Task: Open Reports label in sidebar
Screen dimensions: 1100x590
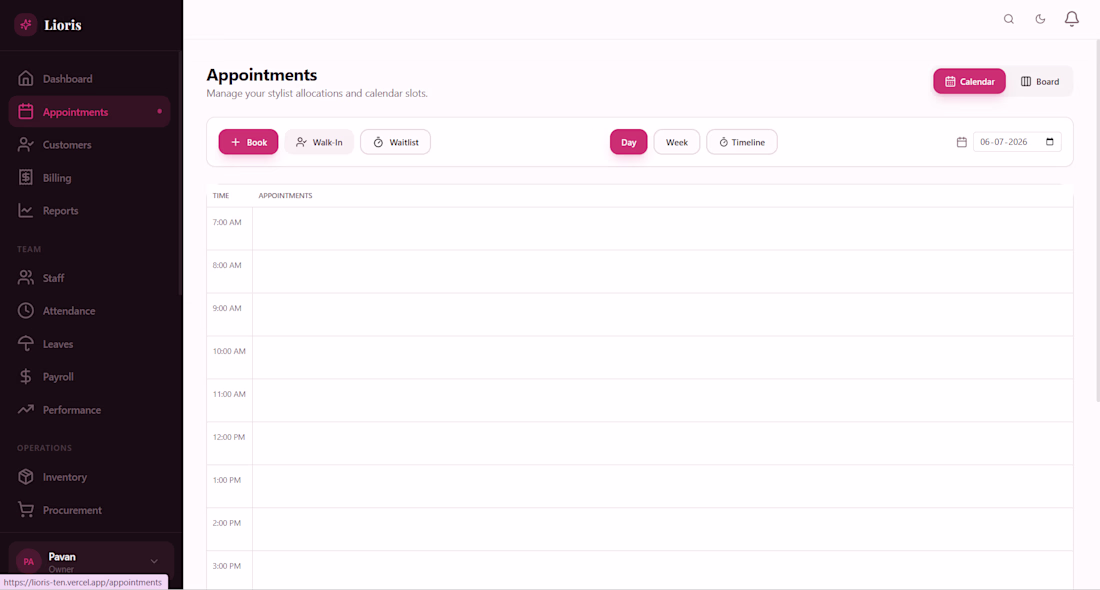Action: click(x=60, y=210)
